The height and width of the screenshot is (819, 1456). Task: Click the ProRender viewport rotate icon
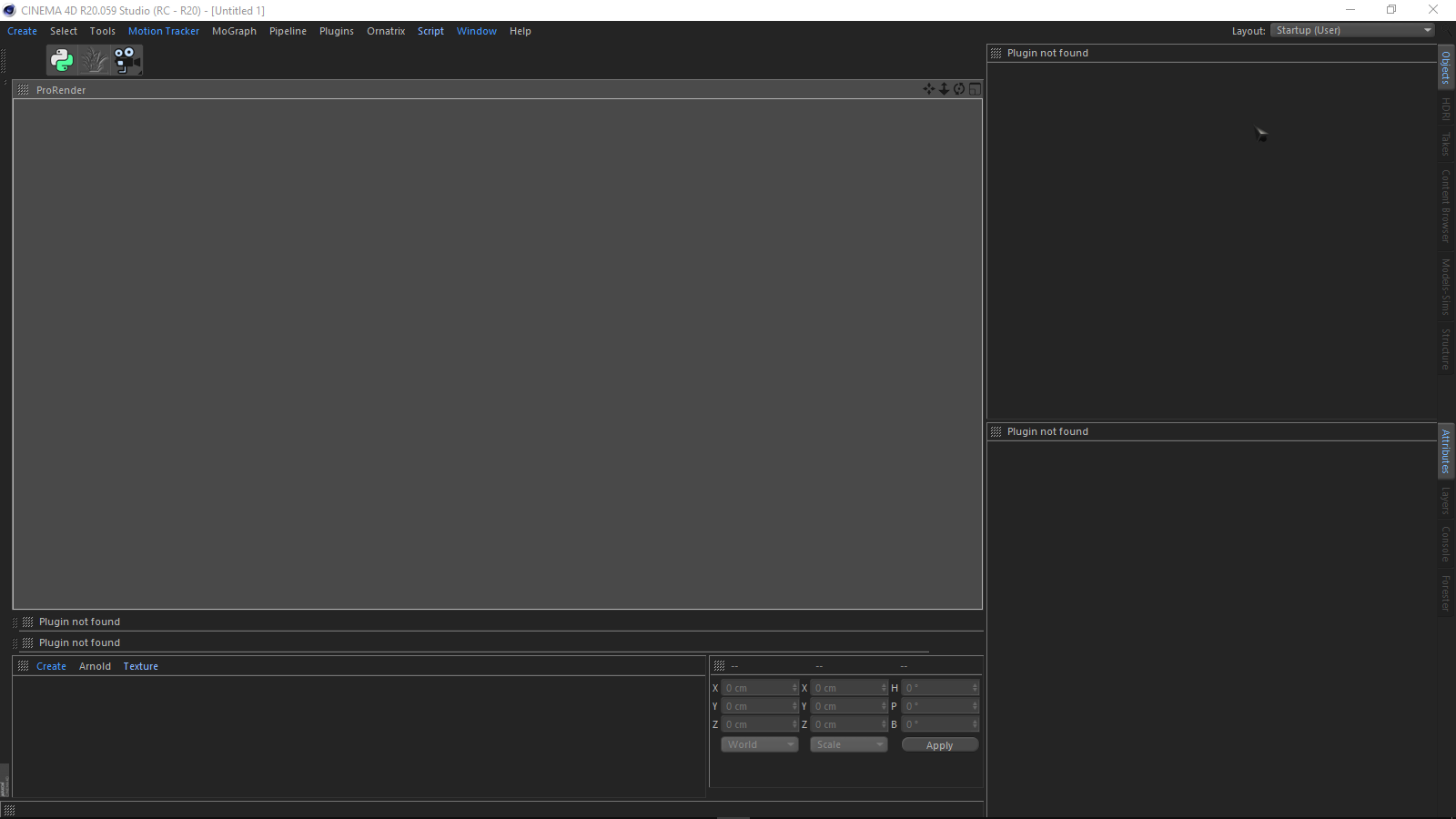pos(959,89)
